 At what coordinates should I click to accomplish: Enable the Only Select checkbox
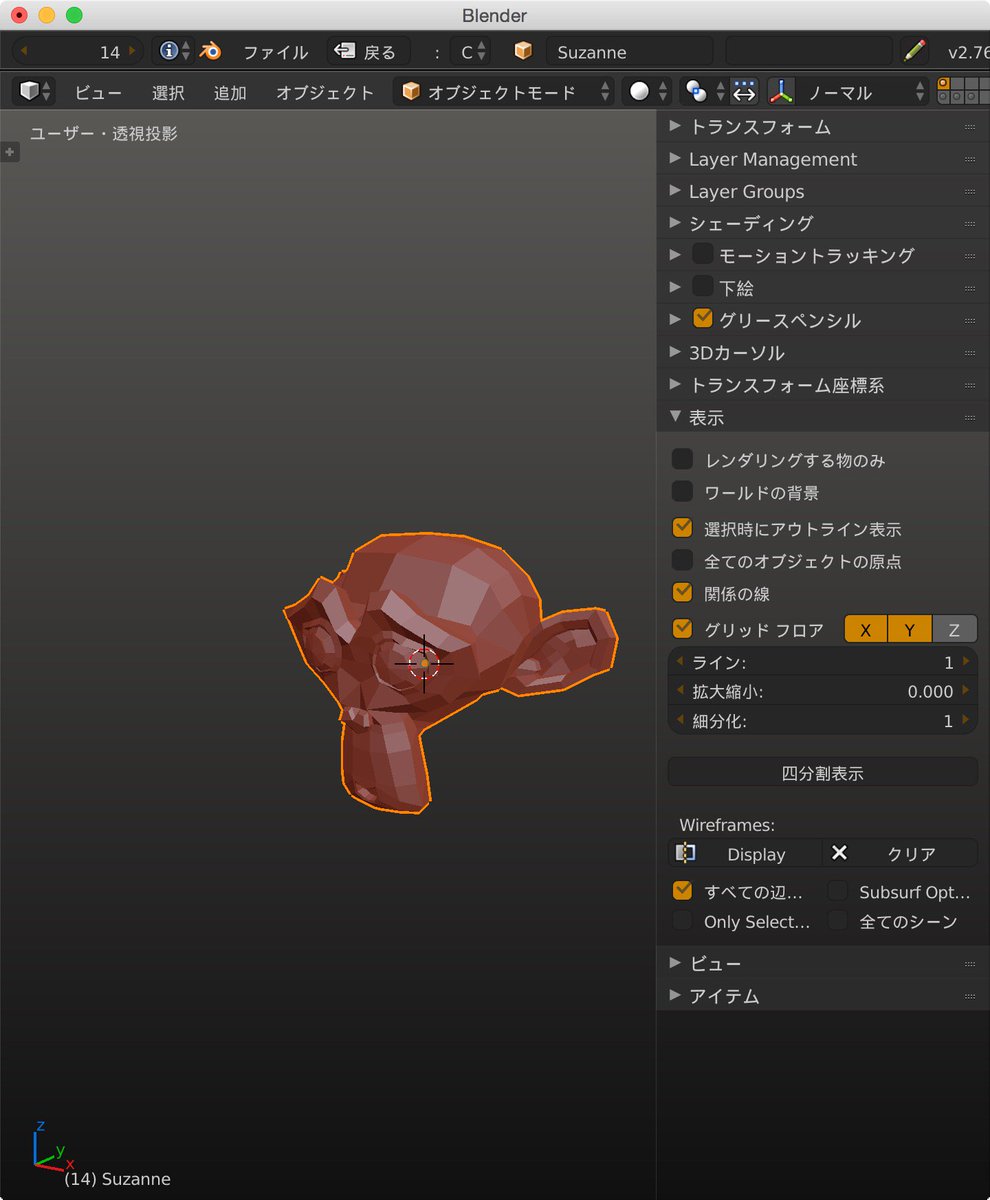(x=682, y=920)
